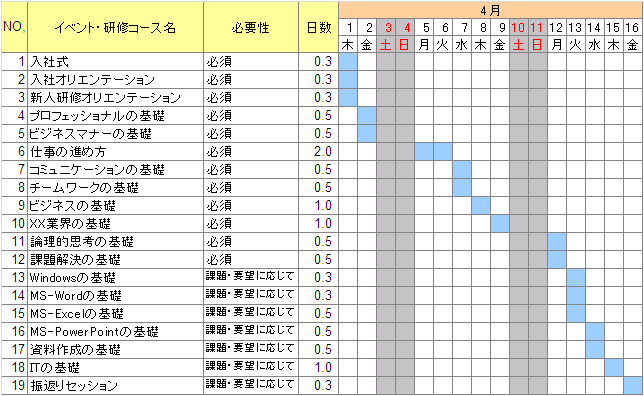This screenshot has width=644, height=396.
Task: Click 資料作成の基礎 cell
Action: click(115, 350)
